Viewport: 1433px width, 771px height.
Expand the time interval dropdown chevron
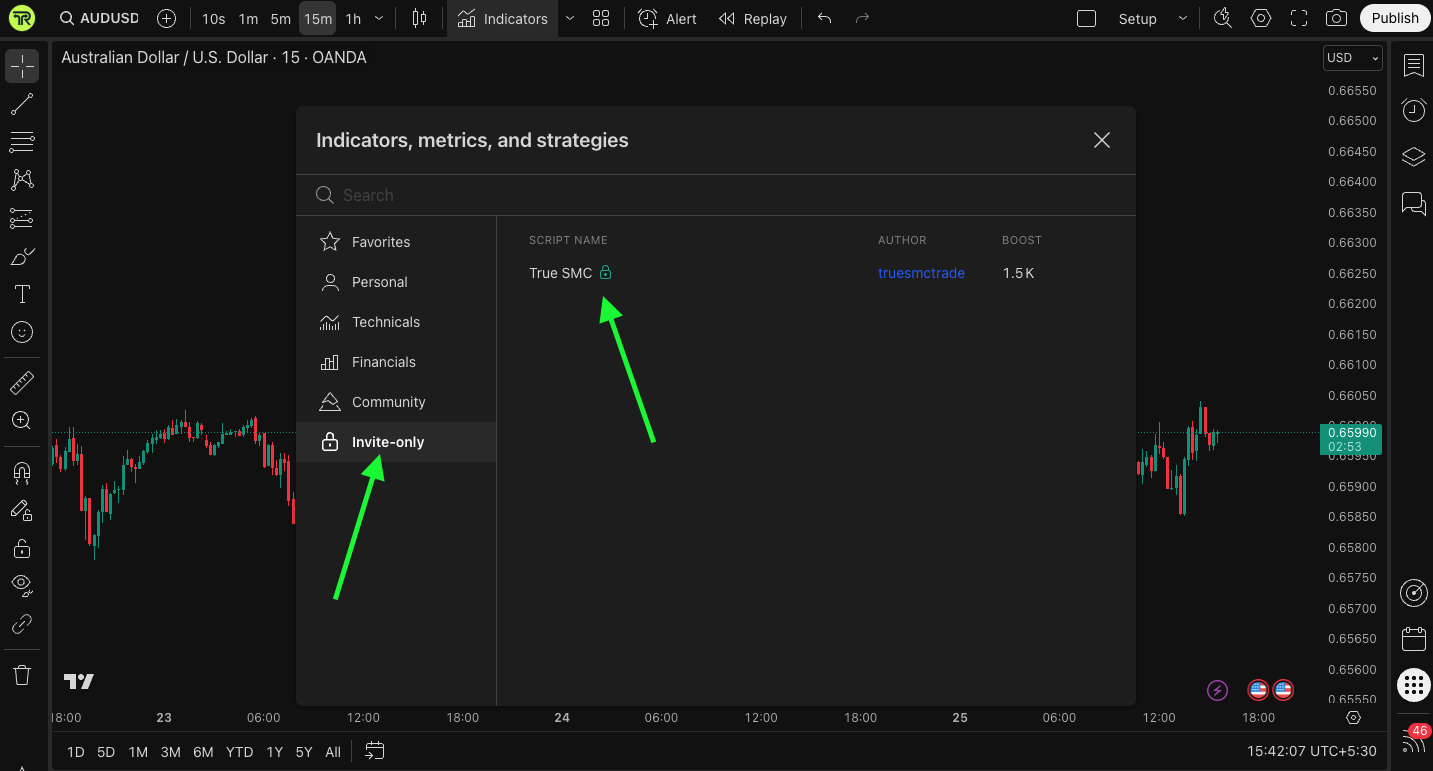click(x=379, y=18)
